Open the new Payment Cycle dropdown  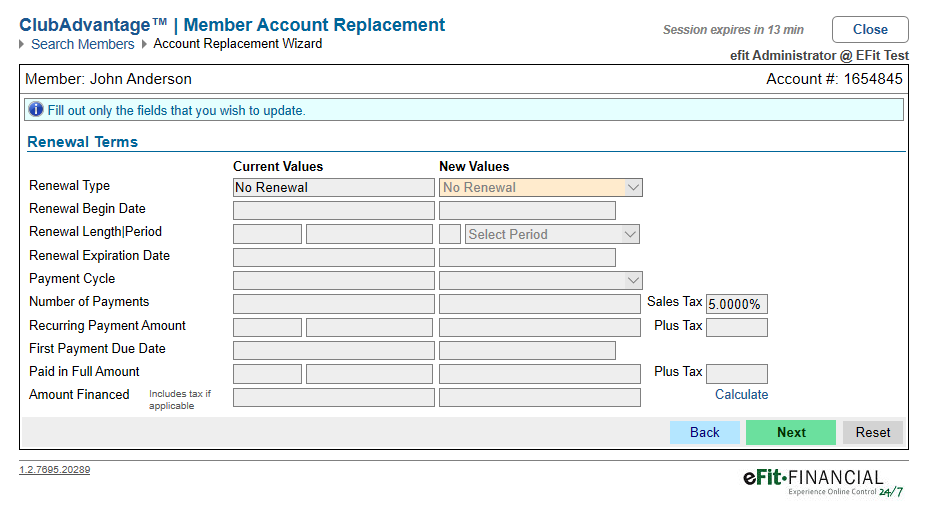(541, 280)
